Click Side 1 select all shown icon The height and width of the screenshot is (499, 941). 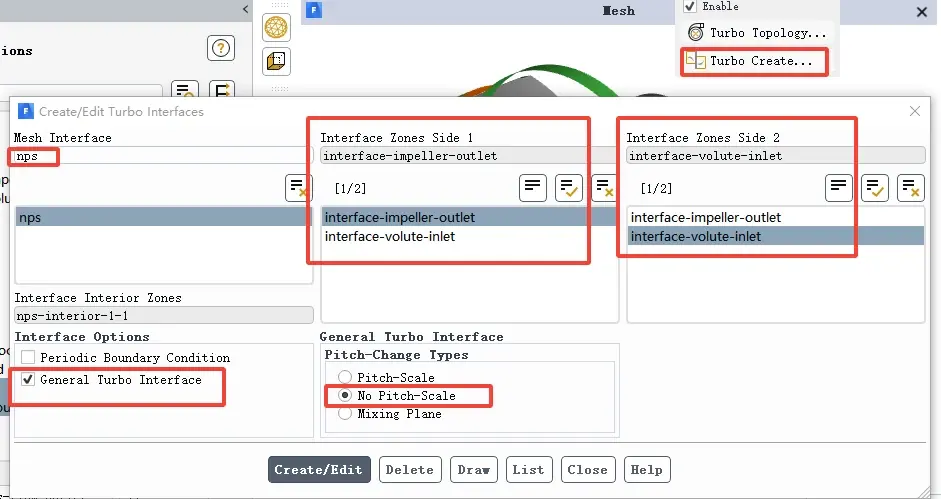click(568, 188)
